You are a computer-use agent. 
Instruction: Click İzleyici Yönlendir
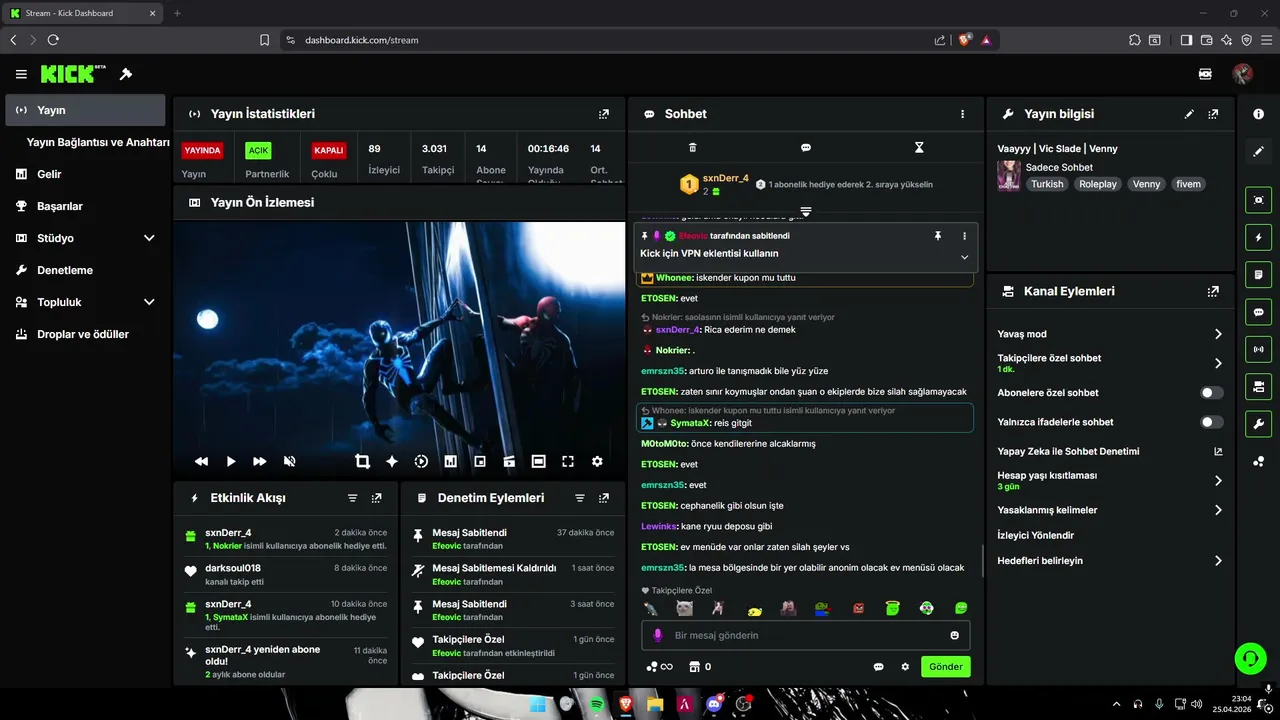tap(1036, 536)
